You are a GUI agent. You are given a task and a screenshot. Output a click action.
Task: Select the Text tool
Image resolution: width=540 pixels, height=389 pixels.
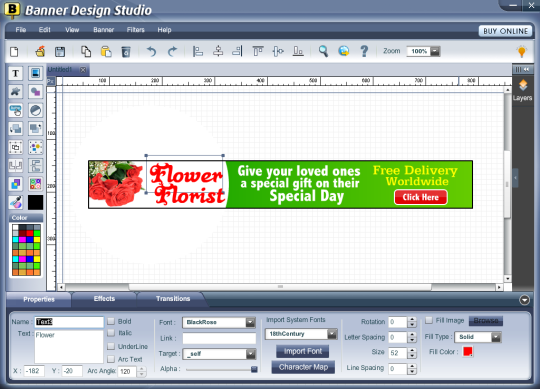[x=15, y=73]
